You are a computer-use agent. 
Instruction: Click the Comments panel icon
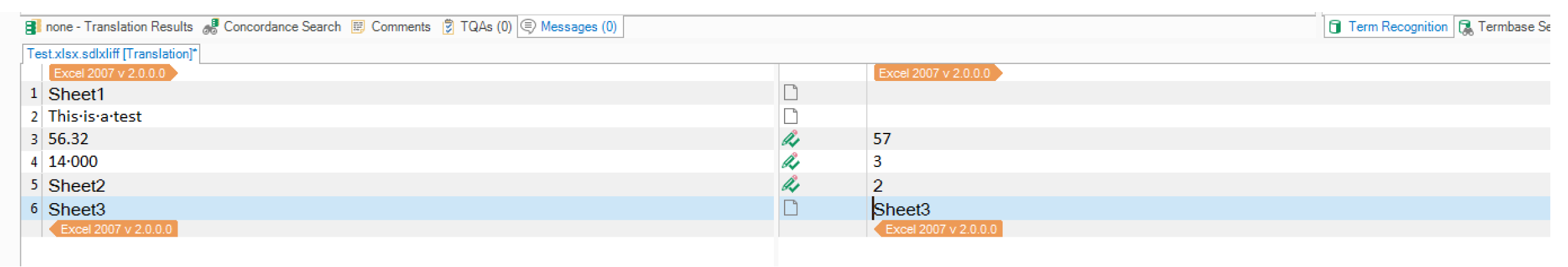coord(358,27)
